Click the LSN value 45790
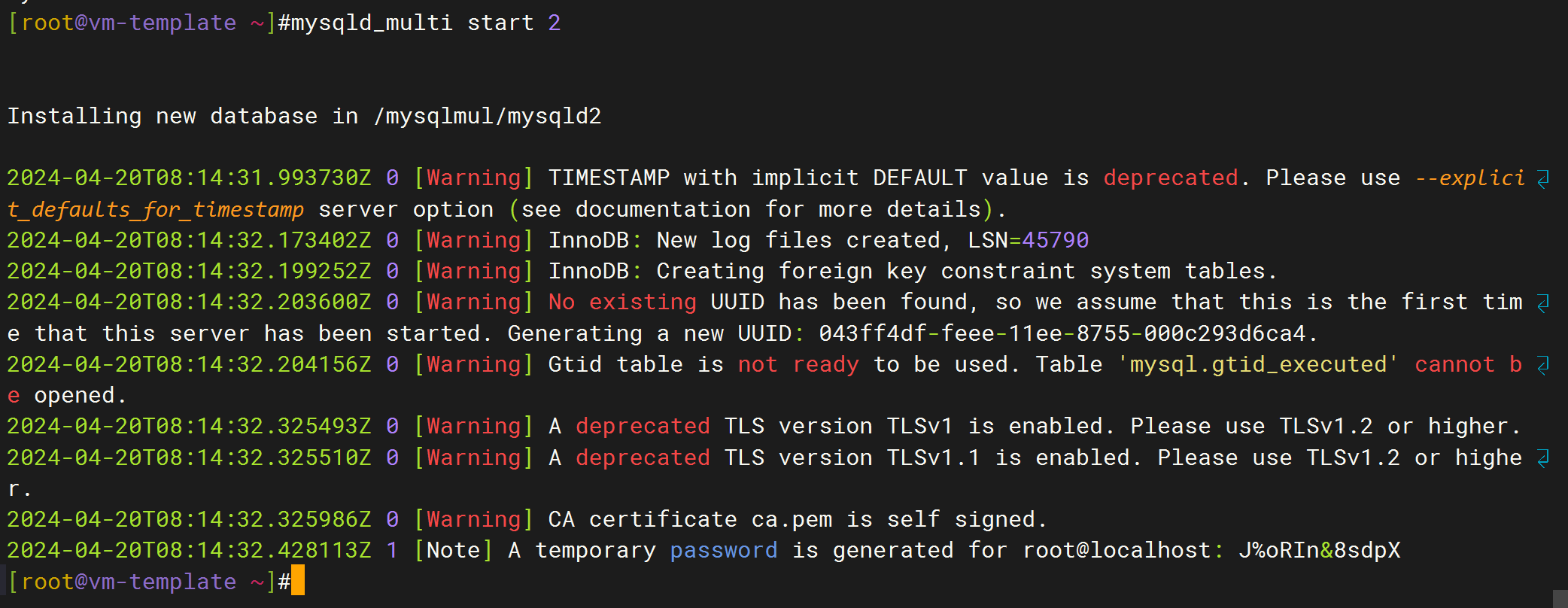The image size is (1568, 608). (x=1055, y=240)
